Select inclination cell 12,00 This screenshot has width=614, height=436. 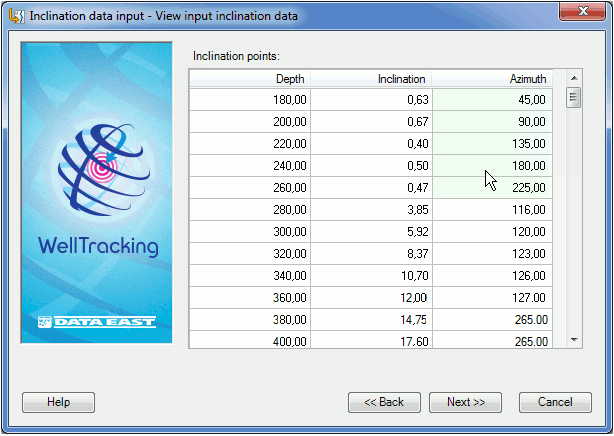click(x=371, y=297)
